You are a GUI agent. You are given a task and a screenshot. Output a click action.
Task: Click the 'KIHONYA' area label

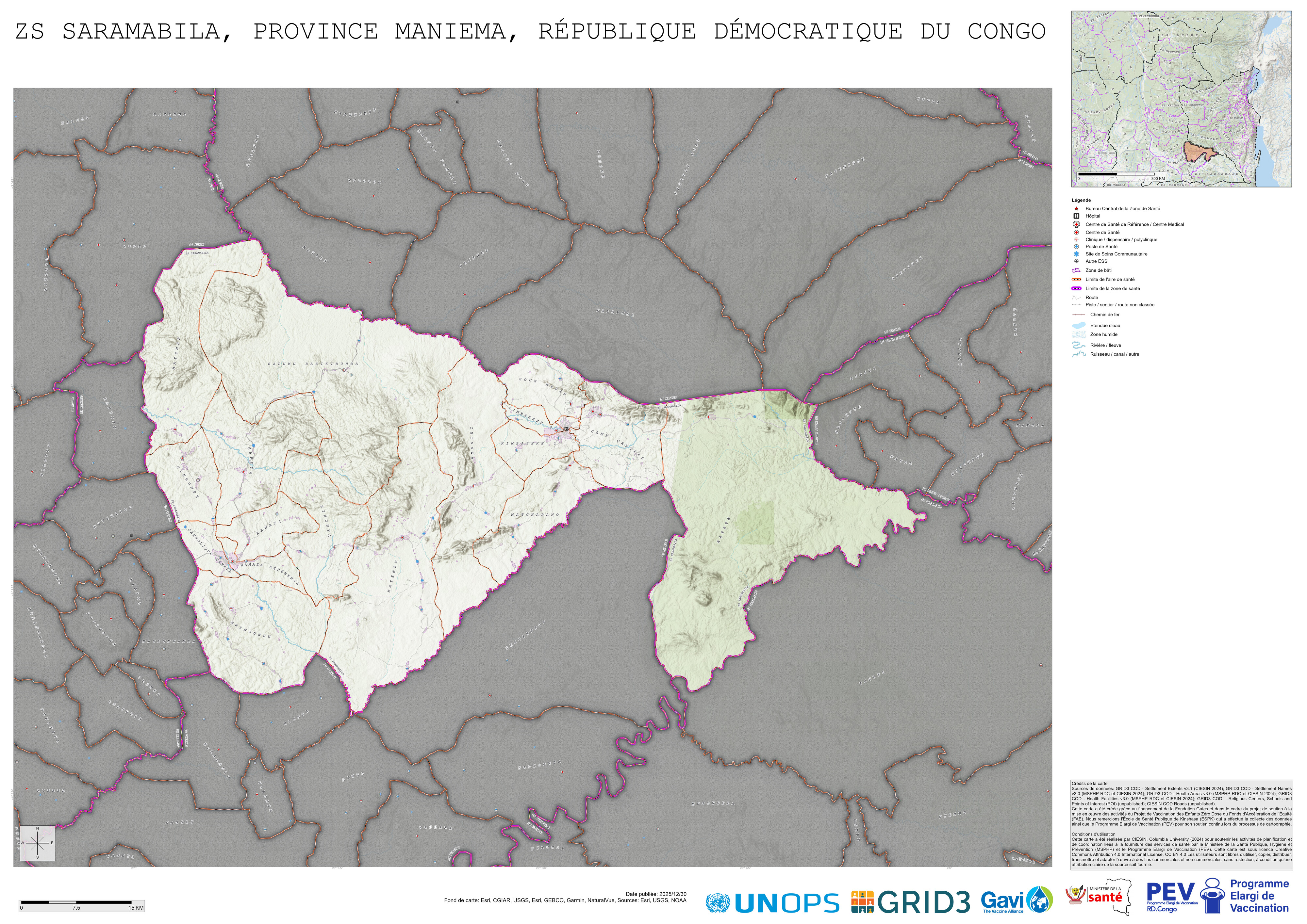(325, 521)
